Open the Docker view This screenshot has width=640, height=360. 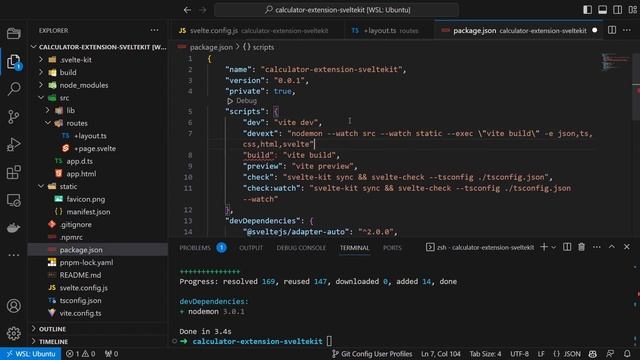tap(13, 228)
